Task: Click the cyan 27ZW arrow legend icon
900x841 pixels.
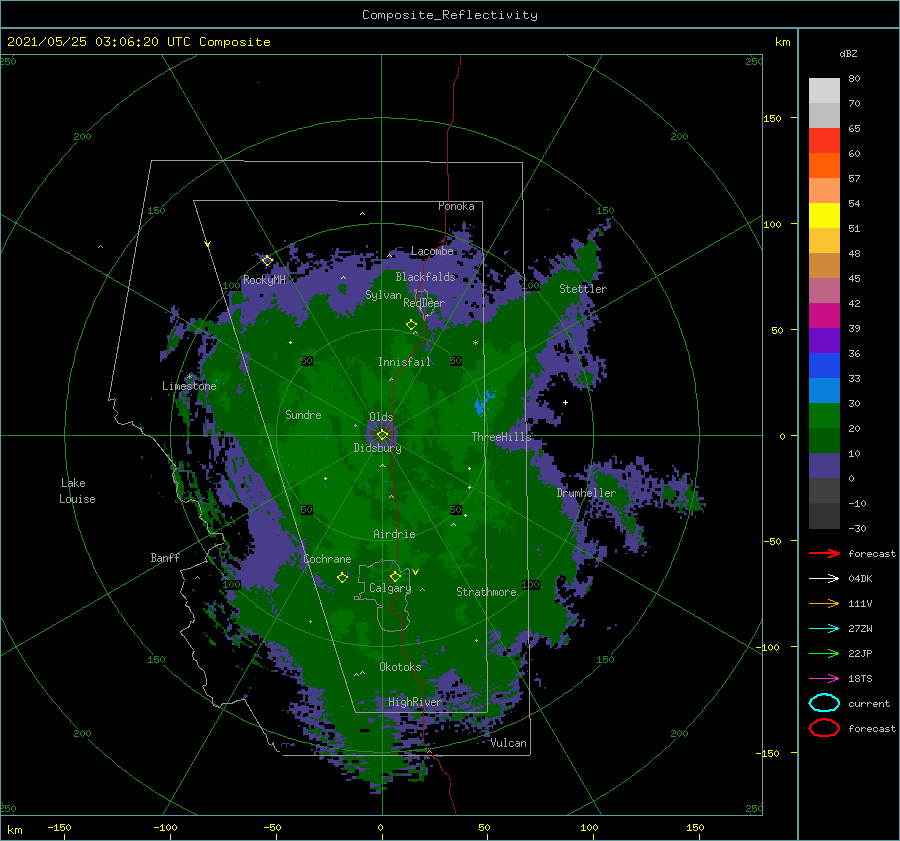Action: 824,628
